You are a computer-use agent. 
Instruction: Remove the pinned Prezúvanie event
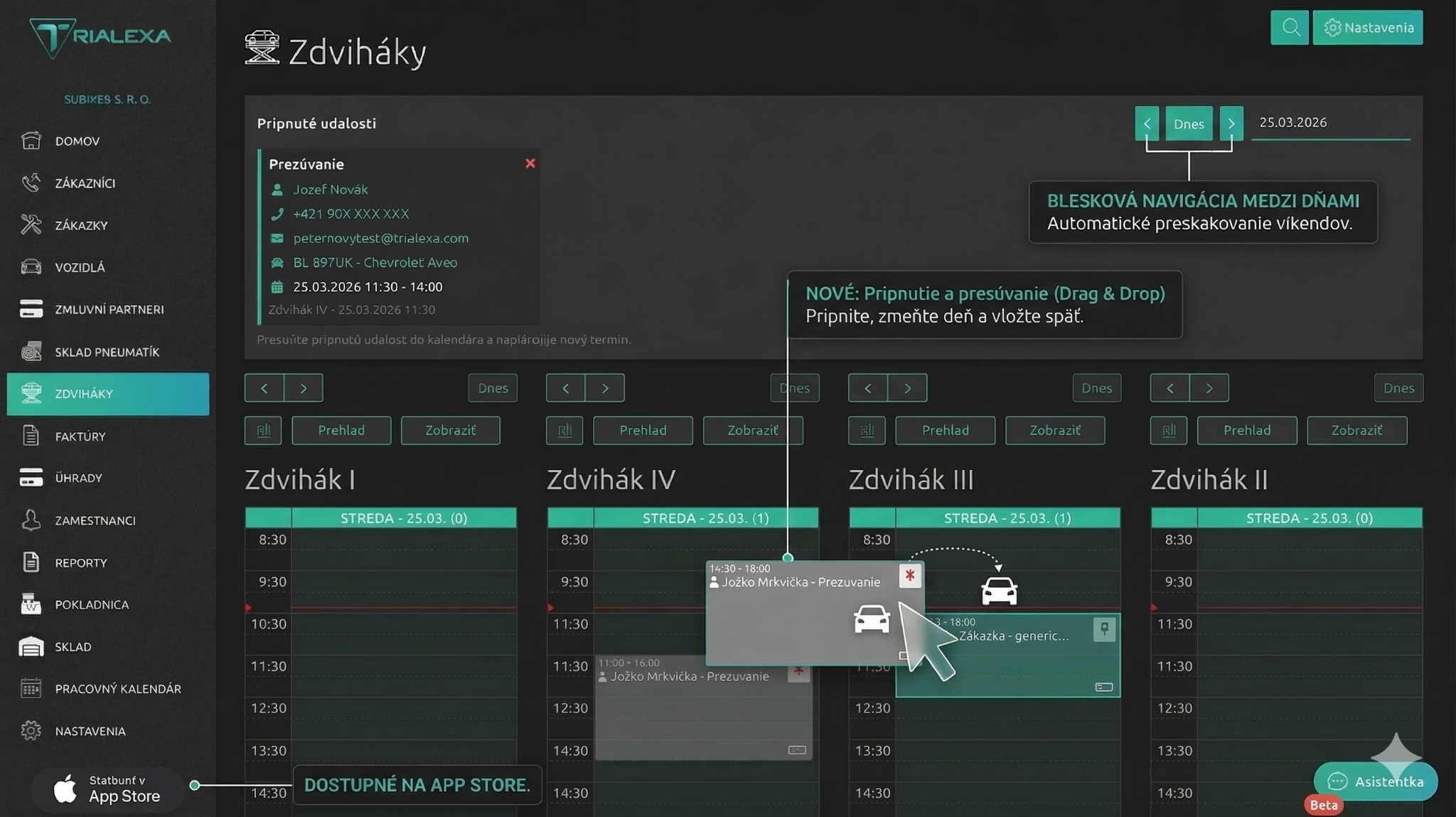coord(530,164)
